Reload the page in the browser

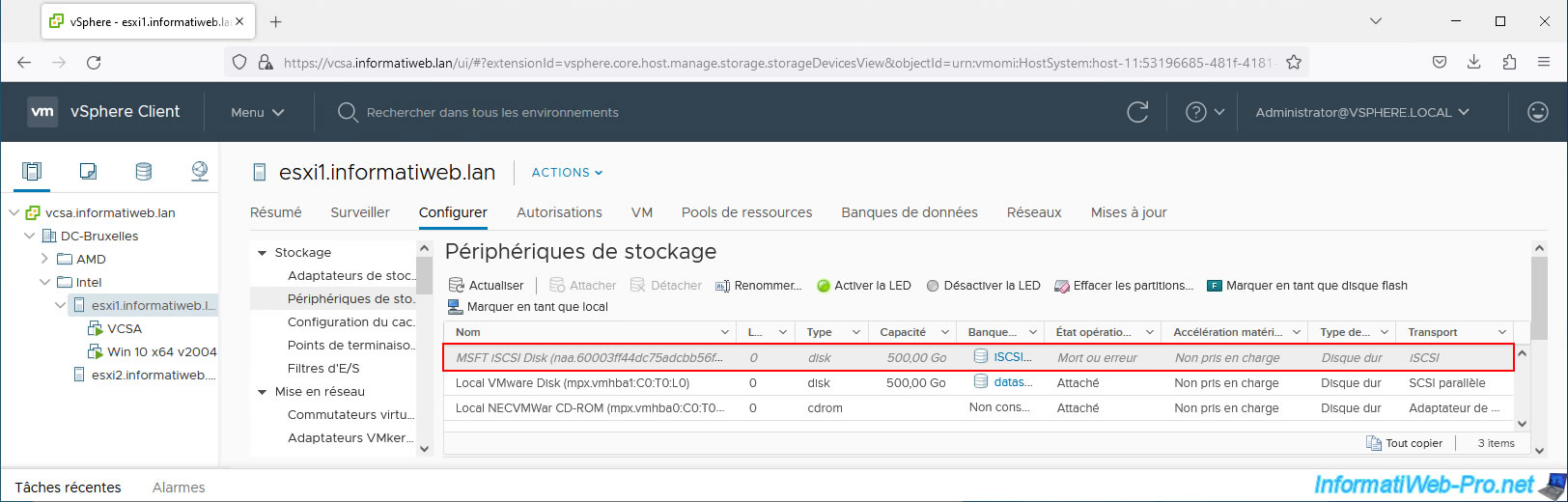pyautogui.click(x=94, y=62)
